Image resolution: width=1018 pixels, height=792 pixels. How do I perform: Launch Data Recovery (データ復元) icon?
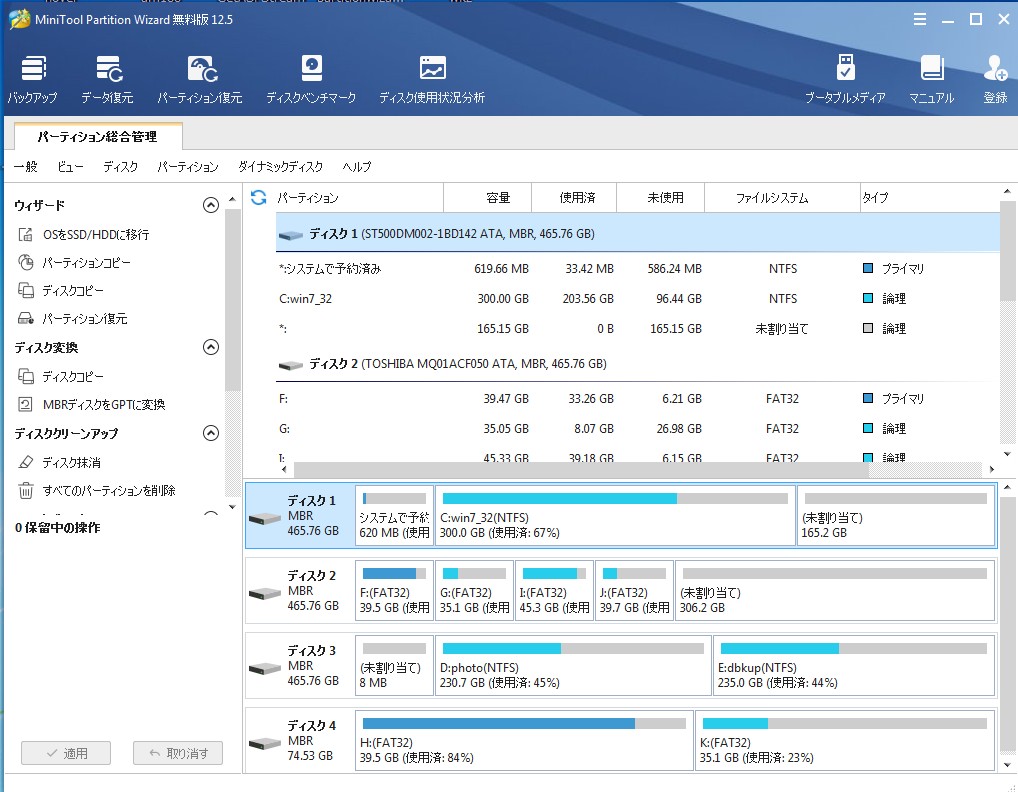point(108,68)
